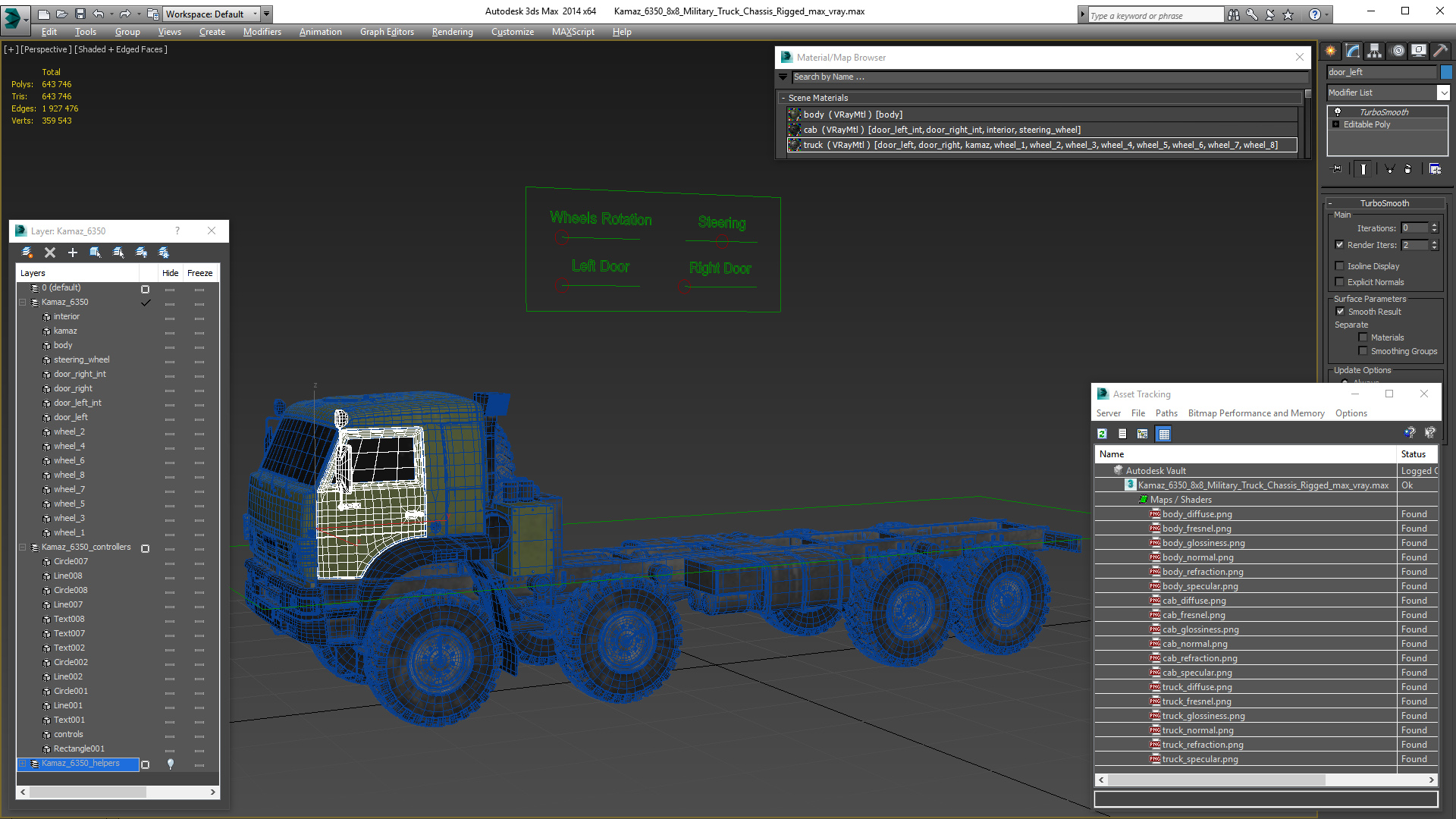Open Paths menu in Asset Tracking
The height and width of the screenshot is (819, 1456).
1166,413
